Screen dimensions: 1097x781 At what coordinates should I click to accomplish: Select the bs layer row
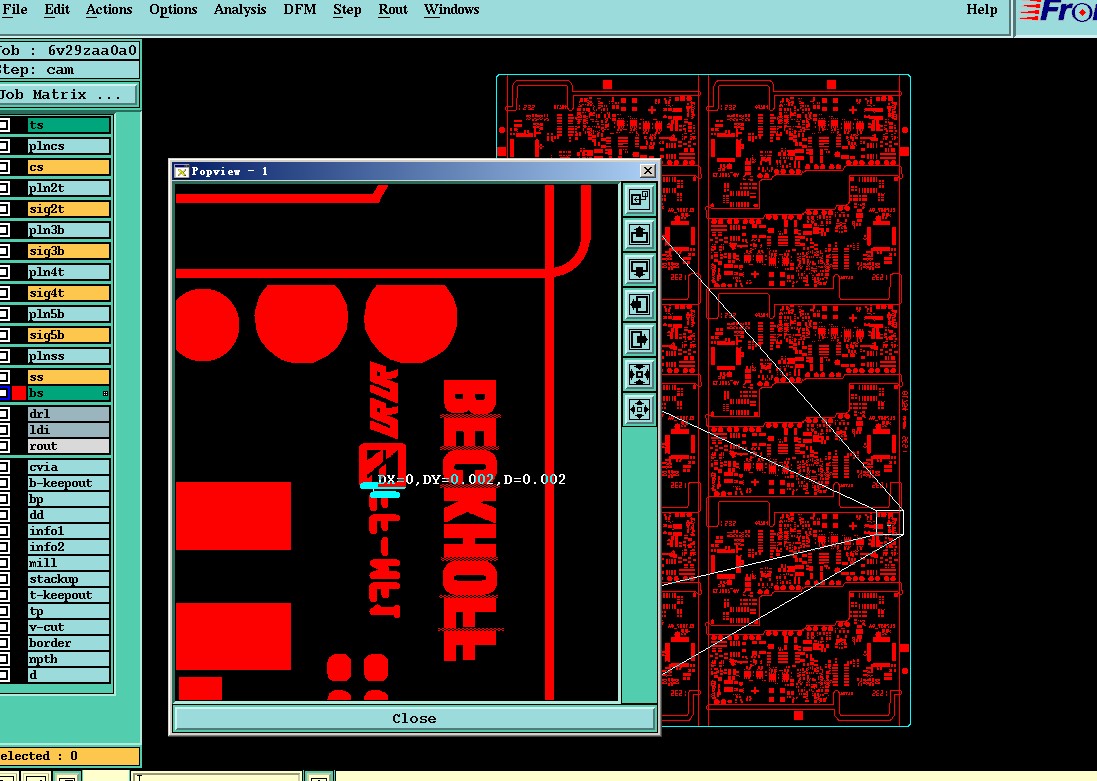(x=69, y=393)
